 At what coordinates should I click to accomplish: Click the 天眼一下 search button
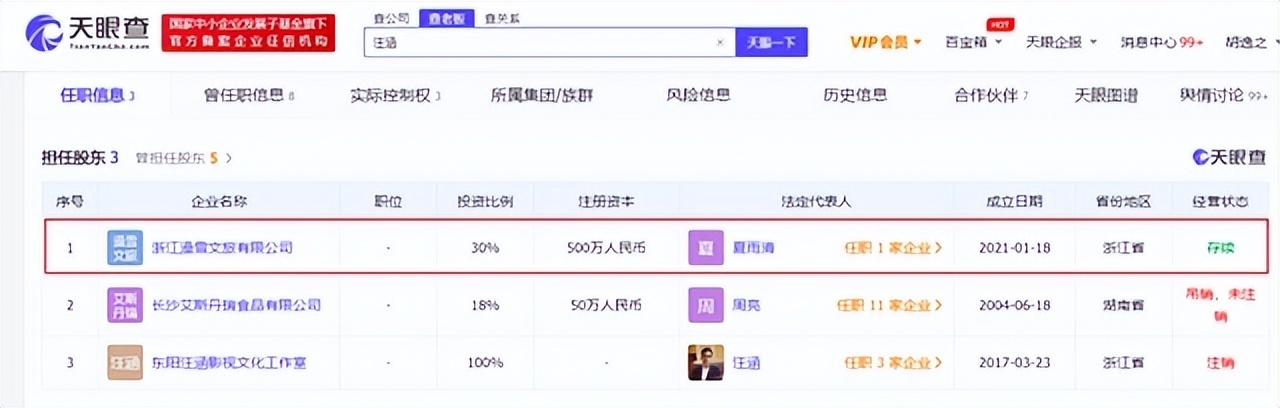[x=771, y=42]
